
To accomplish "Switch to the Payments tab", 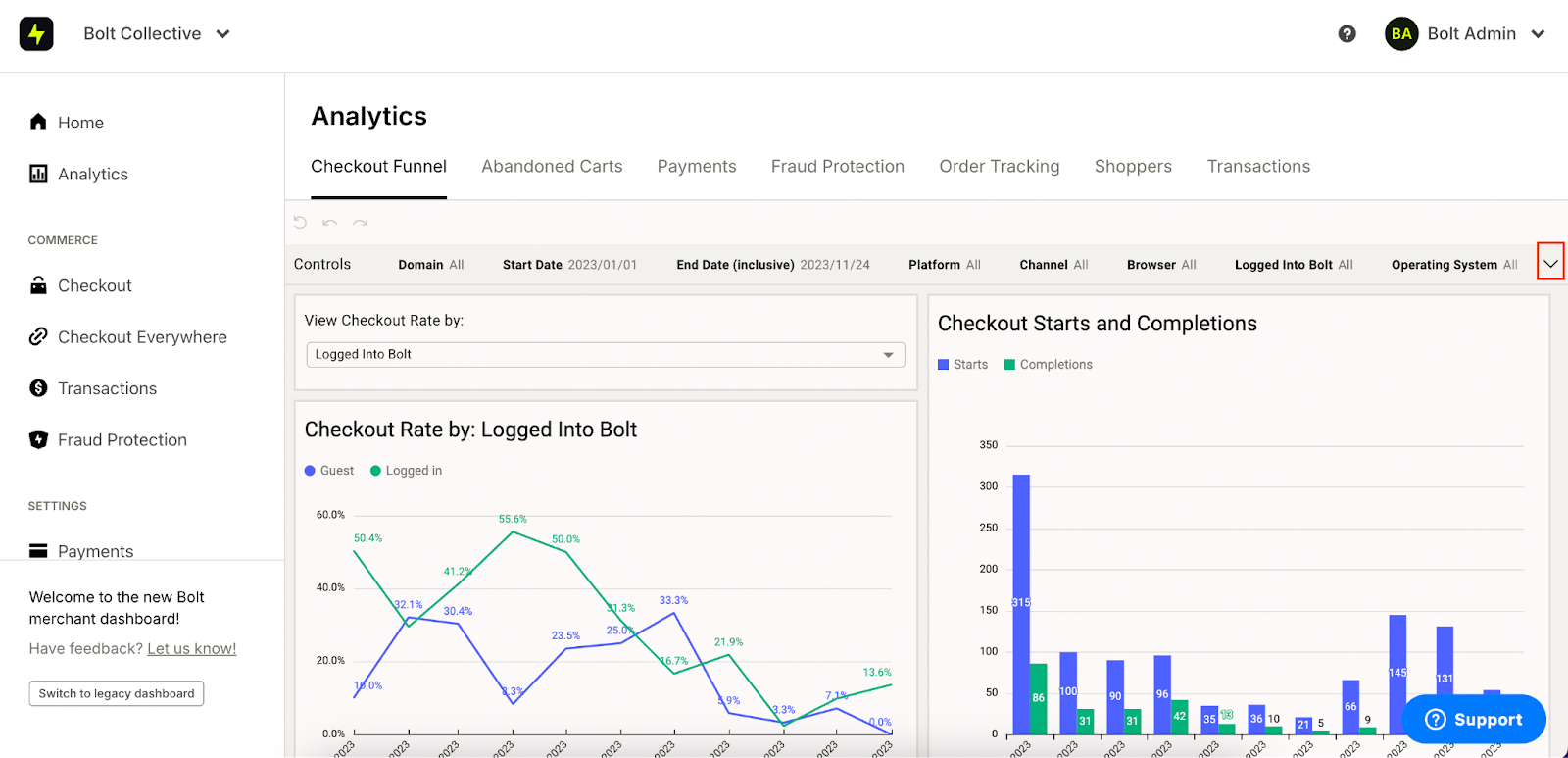I will (x=697, y=167).
